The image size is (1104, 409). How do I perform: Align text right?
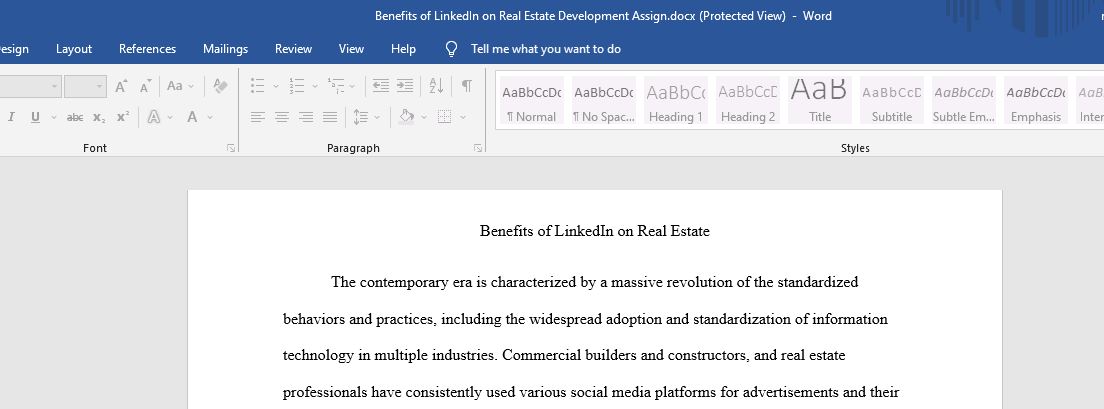coord(306,117)
